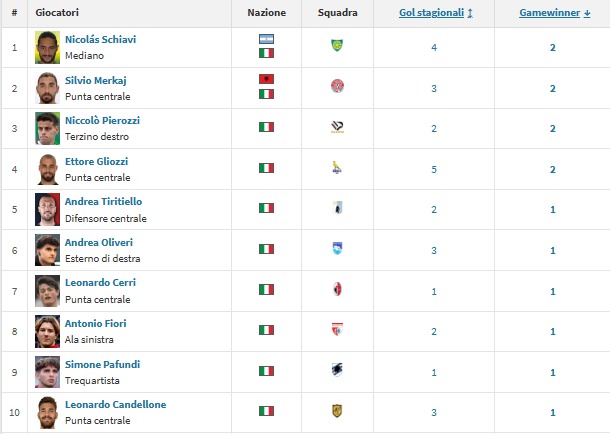
Task: Click Nicolás Schiavi's club crest icon
Action: click(337, 46)
